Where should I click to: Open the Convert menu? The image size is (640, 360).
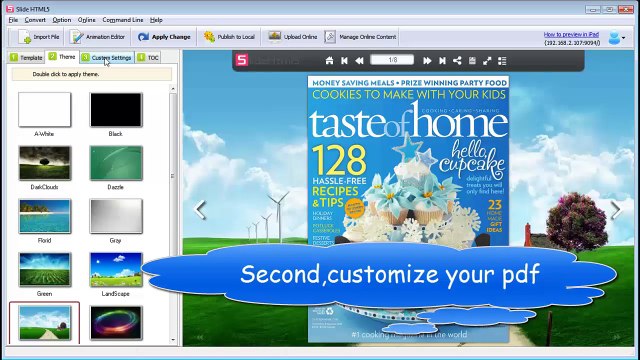point(35,20)
